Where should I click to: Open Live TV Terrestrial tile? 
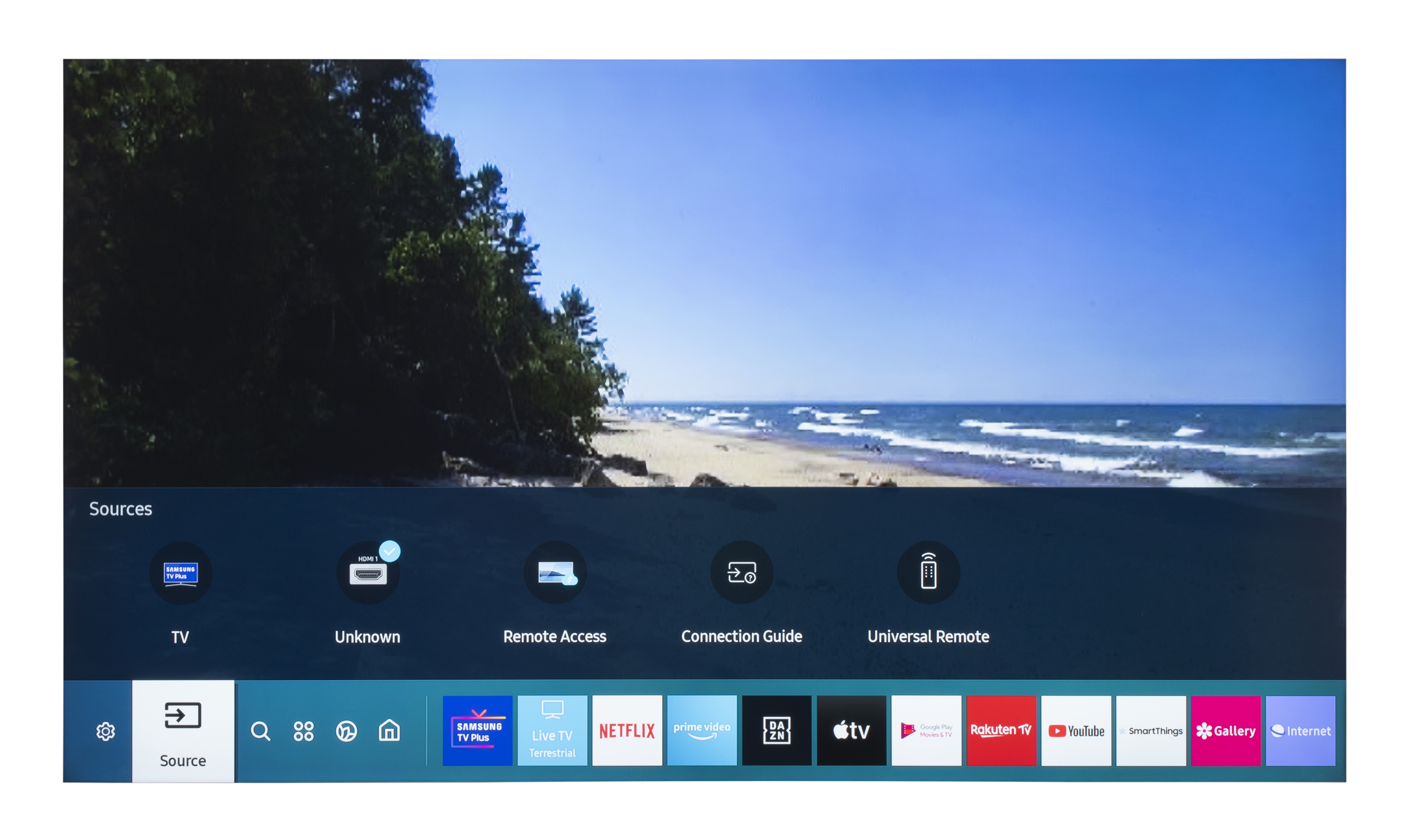(552, 731)
